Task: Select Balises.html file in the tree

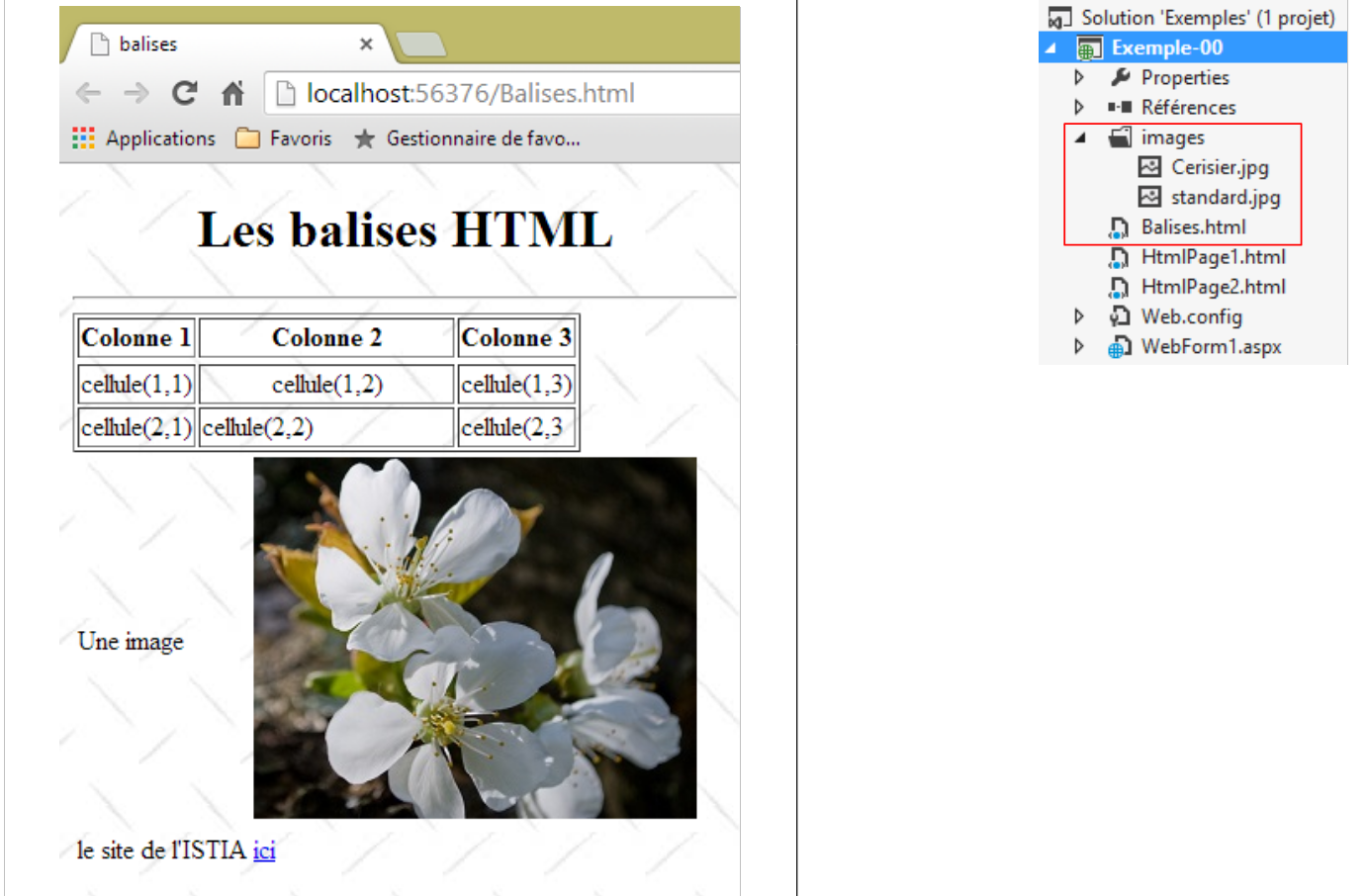Action: click(1193, 227)
